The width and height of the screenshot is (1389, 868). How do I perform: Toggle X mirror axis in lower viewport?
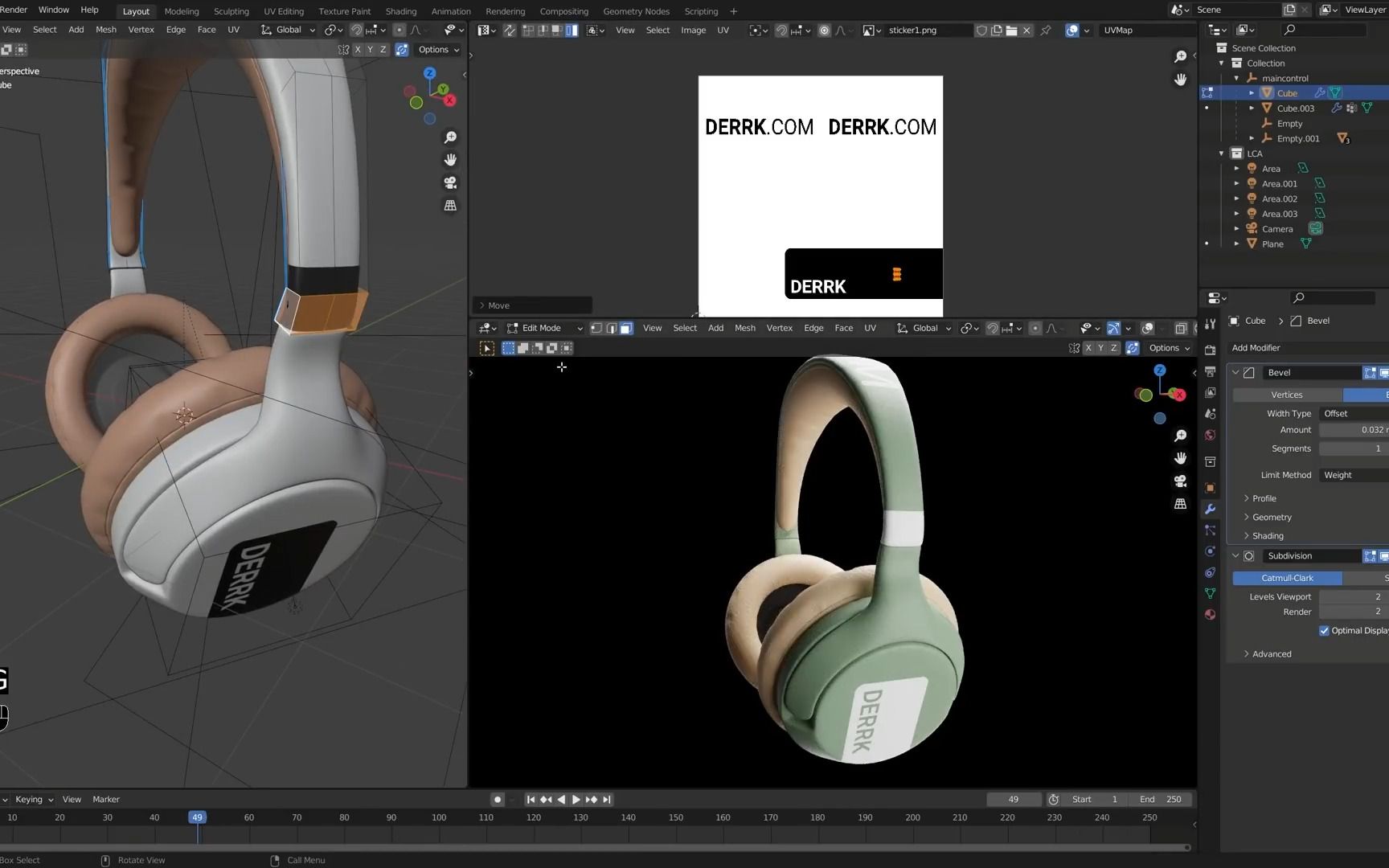click(1088, 348)
